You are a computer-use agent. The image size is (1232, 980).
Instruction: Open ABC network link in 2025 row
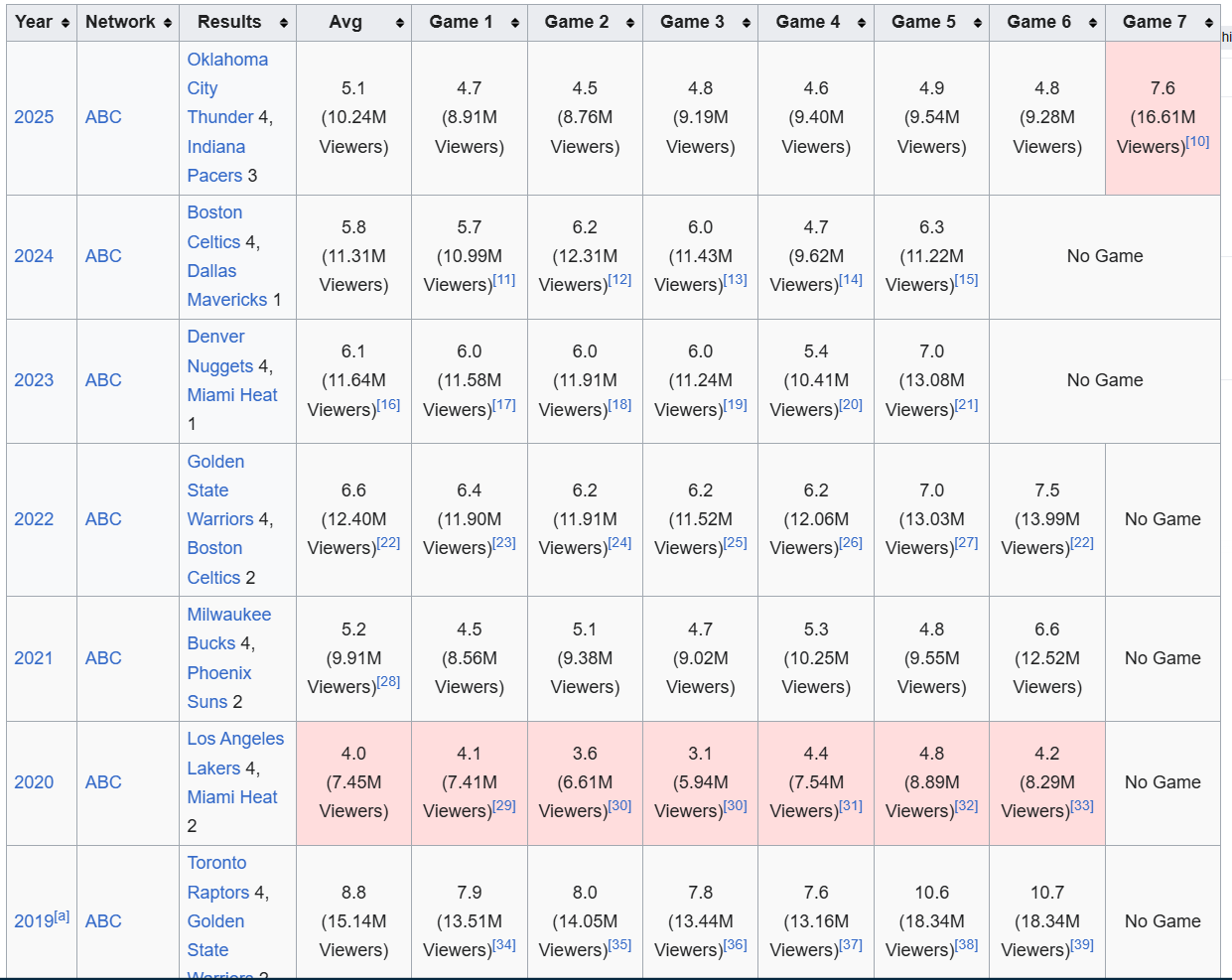point(103,117)
